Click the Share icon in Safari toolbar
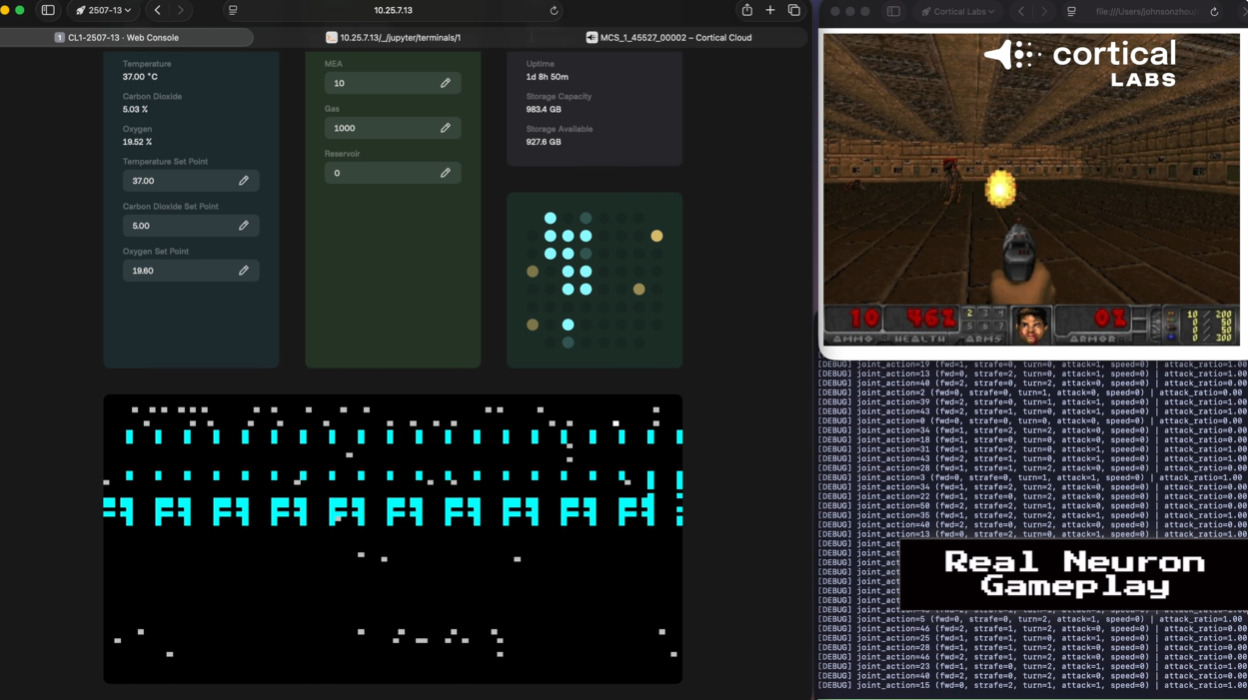Viewport: 1248px width, 700px height. (x=746, y=10)
